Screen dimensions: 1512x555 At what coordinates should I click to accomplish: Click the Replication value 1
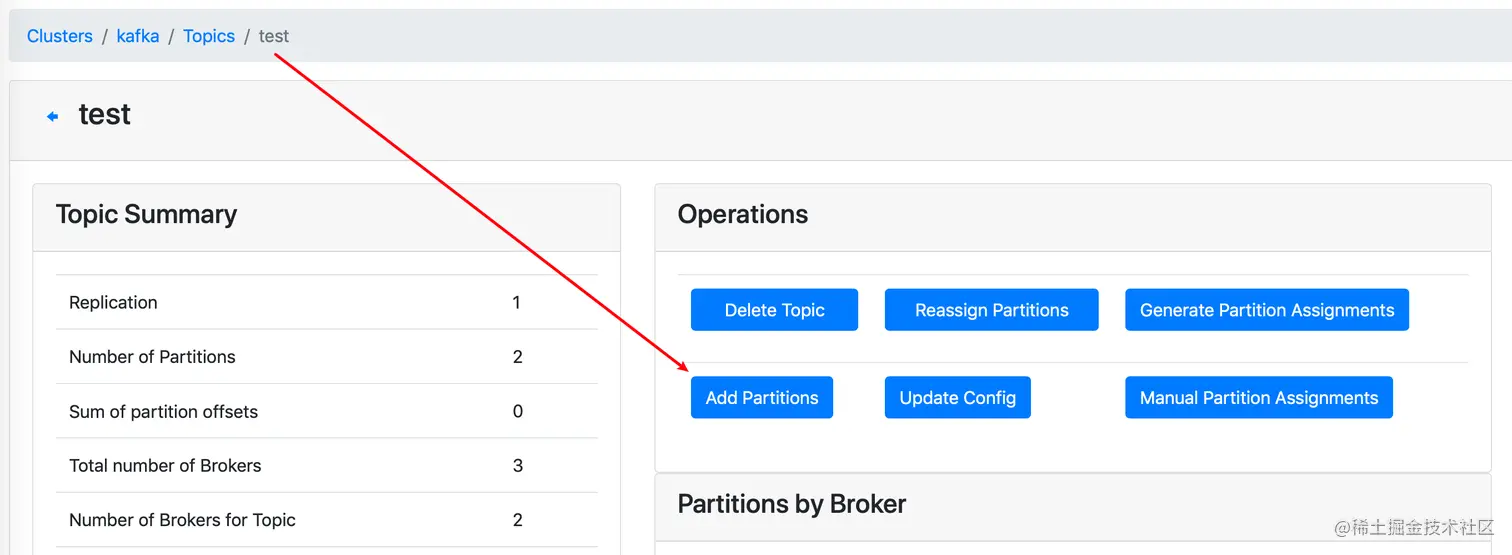pyautogui.click(x=517, y=302)
